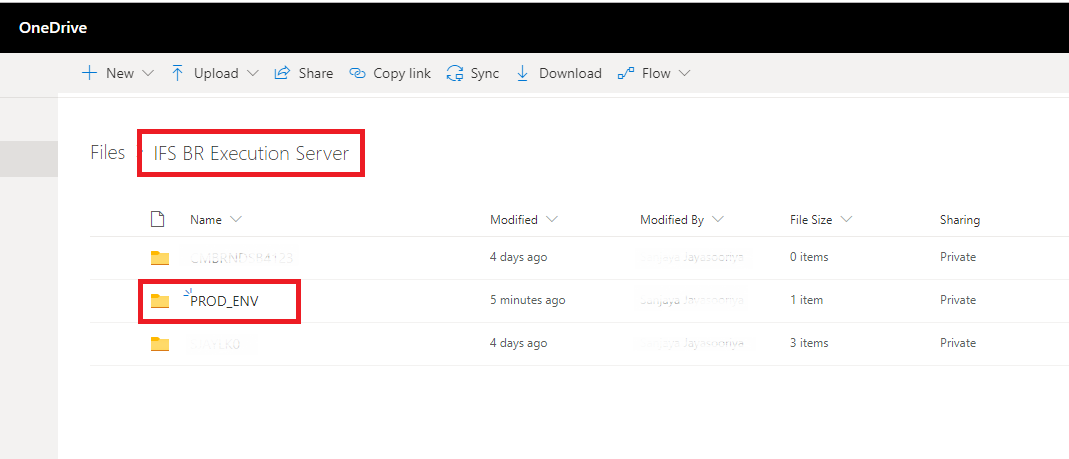
Task: Click the Copy link chain icon
Action: (357, 73)
